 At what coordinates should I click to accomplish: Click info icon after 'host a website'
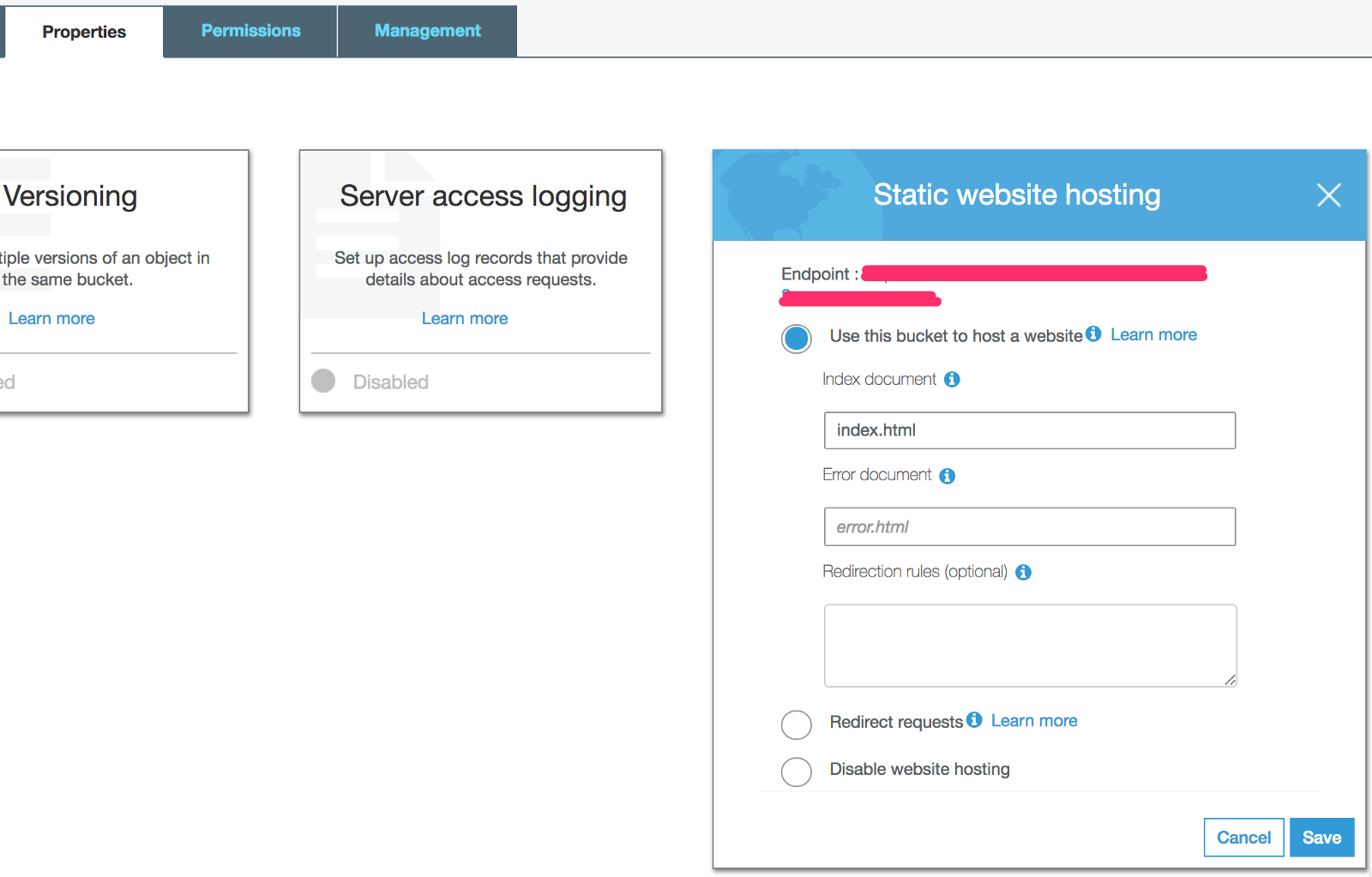[1093, 333]
